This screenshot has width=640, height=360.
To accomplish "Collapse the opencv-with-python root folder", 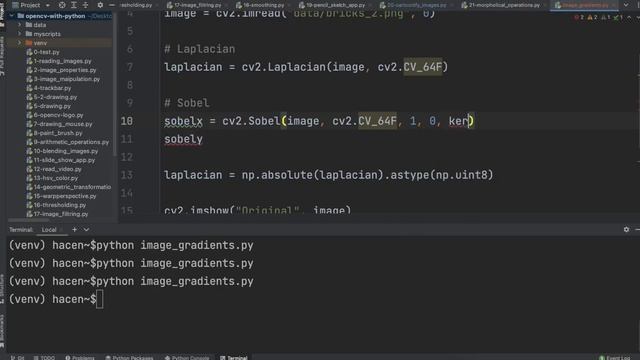I will [11, 16].
